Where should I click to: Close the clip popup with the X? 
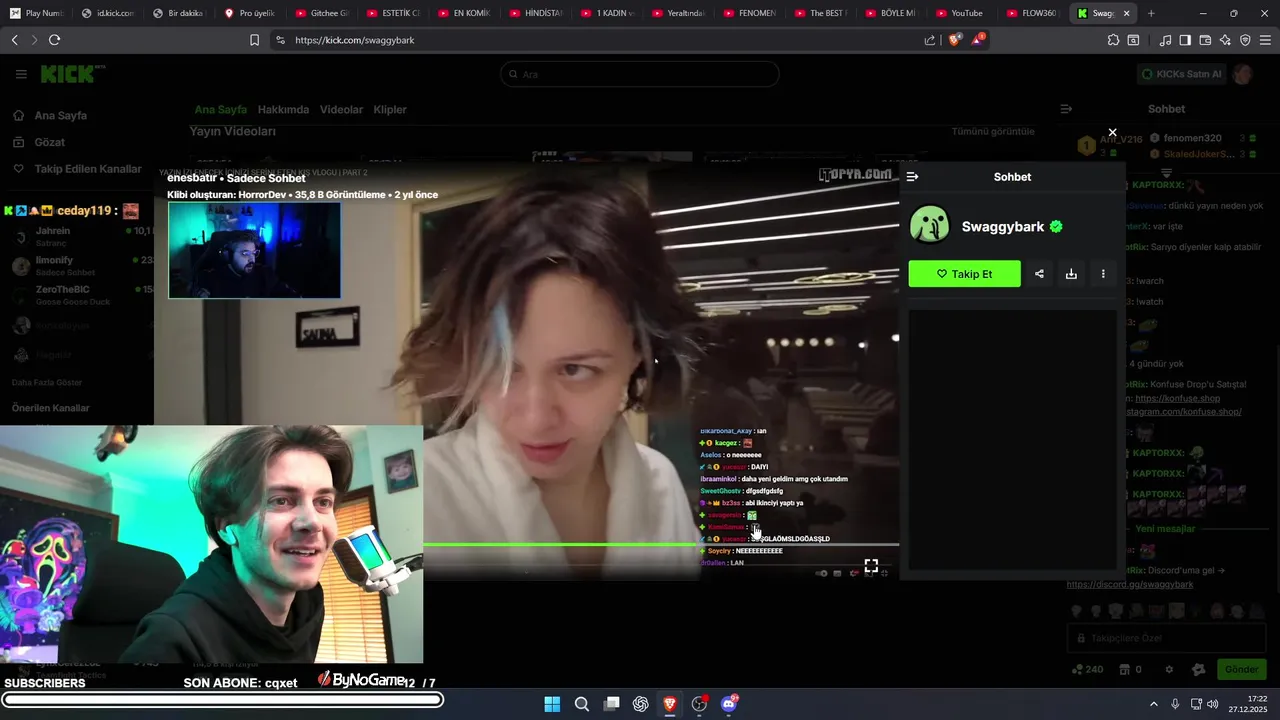click(x=1112, y=132)
